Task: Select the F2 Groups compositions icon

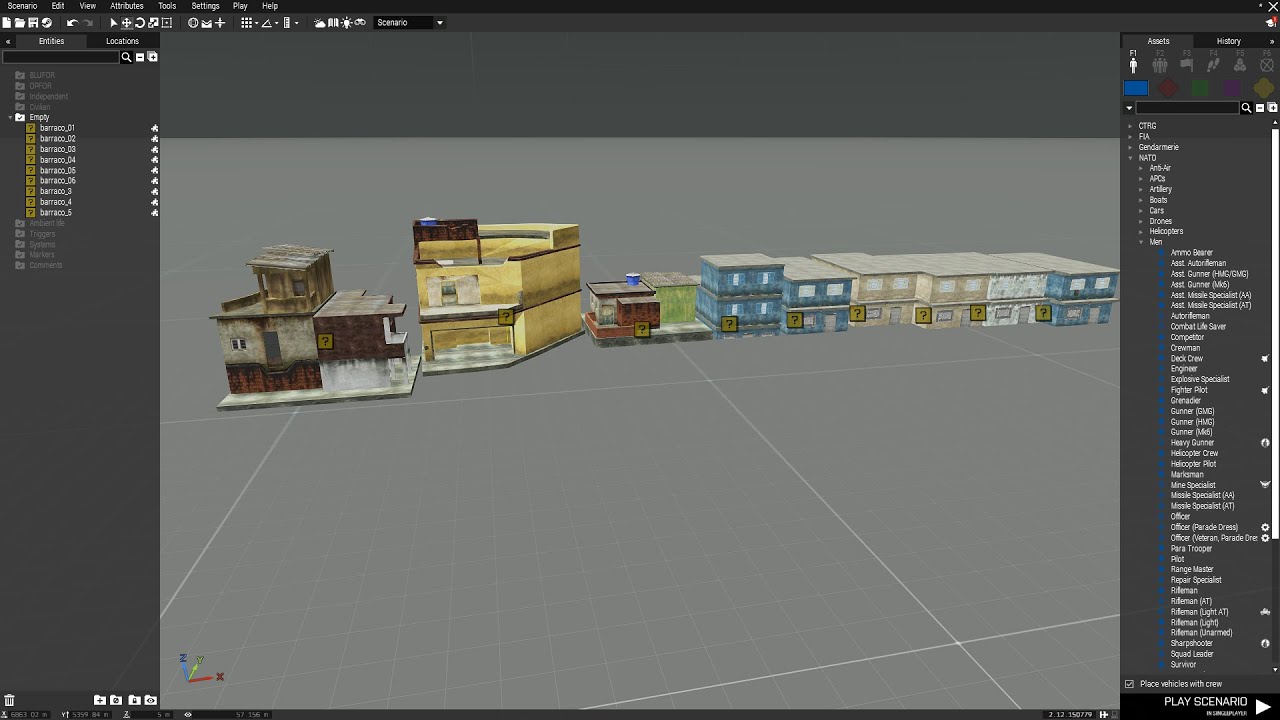Action: 1160,64
